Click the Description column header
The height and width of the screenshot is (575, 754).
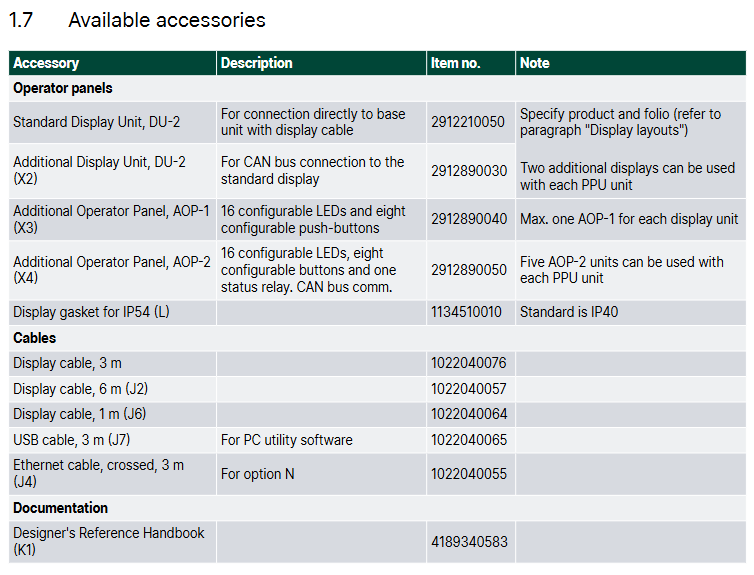pyautogui.click(x=257, y=63)
